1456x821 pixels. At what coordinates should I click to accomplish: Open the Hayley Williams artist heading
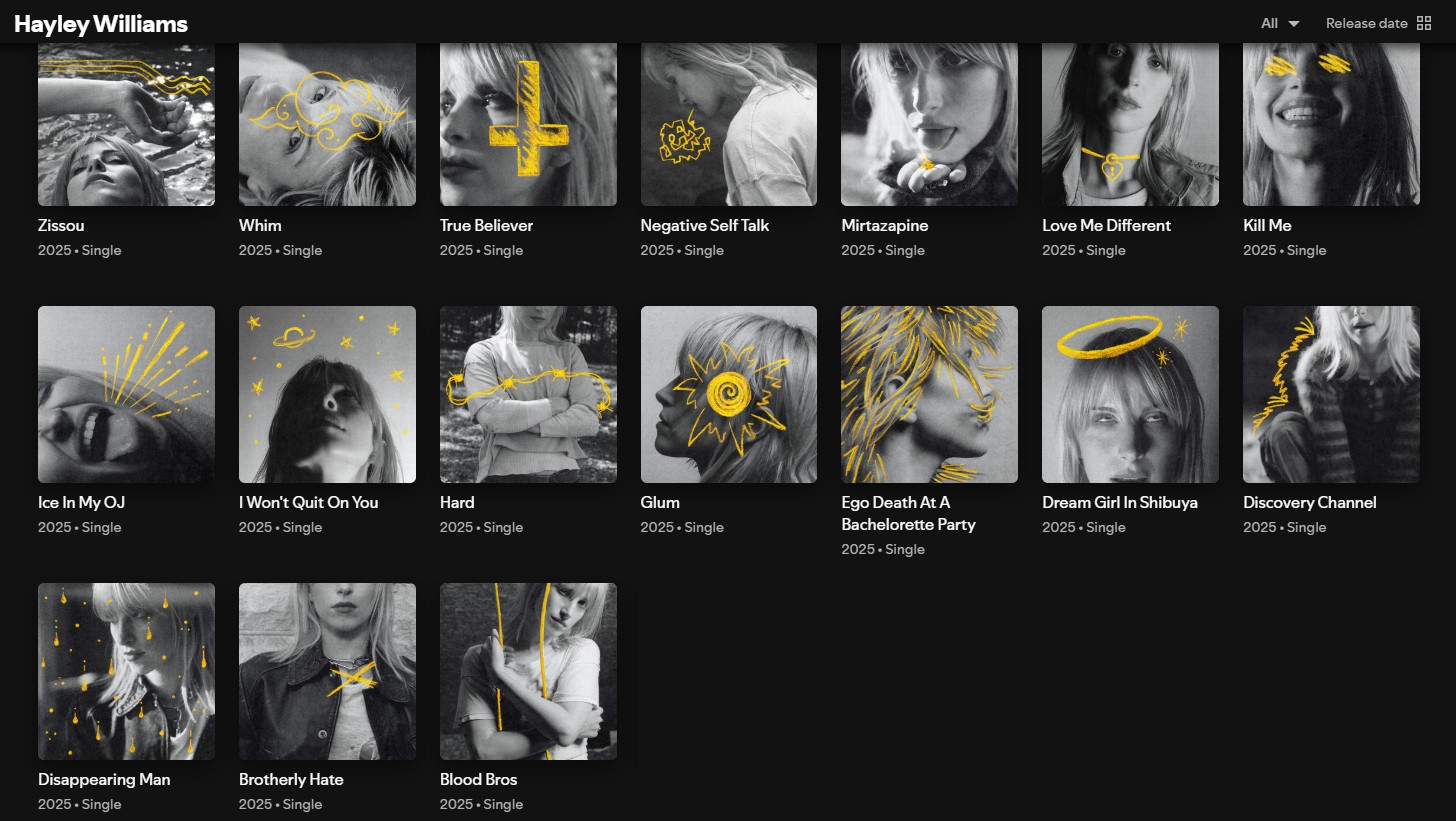click(x=101, y=24)
